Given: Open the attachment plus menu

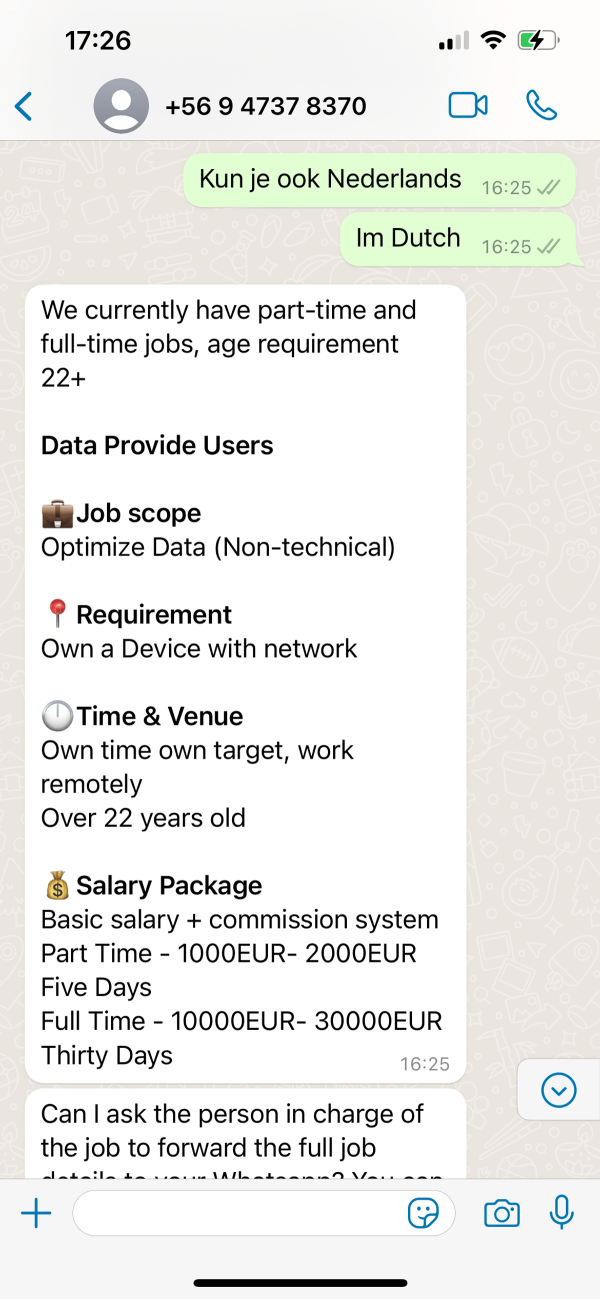Looking at the screenshot, I should point(36,1214).
